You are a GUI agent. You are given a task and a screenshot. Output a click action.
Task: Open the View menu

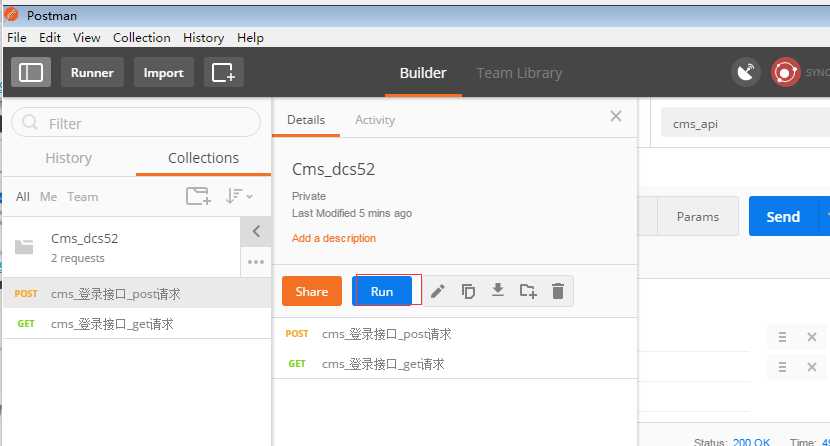(87, 38)
